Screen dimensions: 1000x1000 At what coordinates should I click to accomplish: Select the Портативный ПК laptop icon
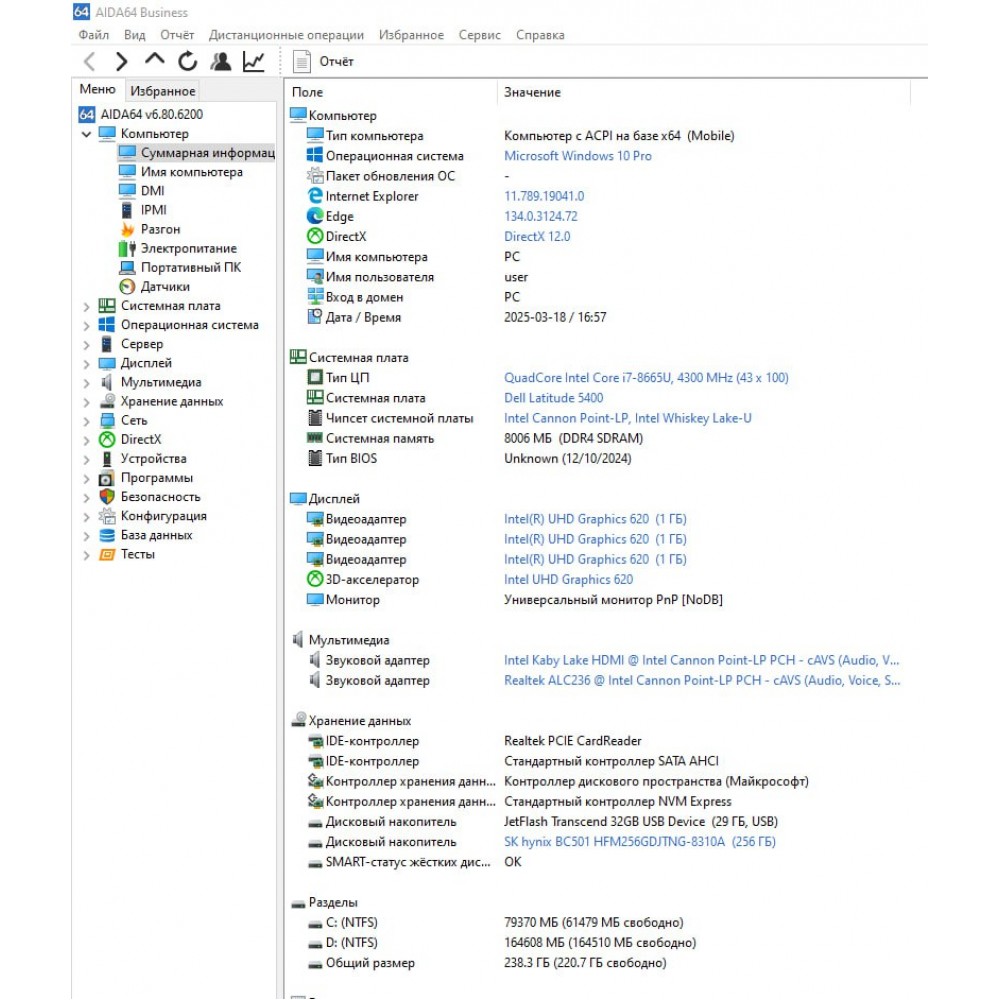(x=128, y=267)
